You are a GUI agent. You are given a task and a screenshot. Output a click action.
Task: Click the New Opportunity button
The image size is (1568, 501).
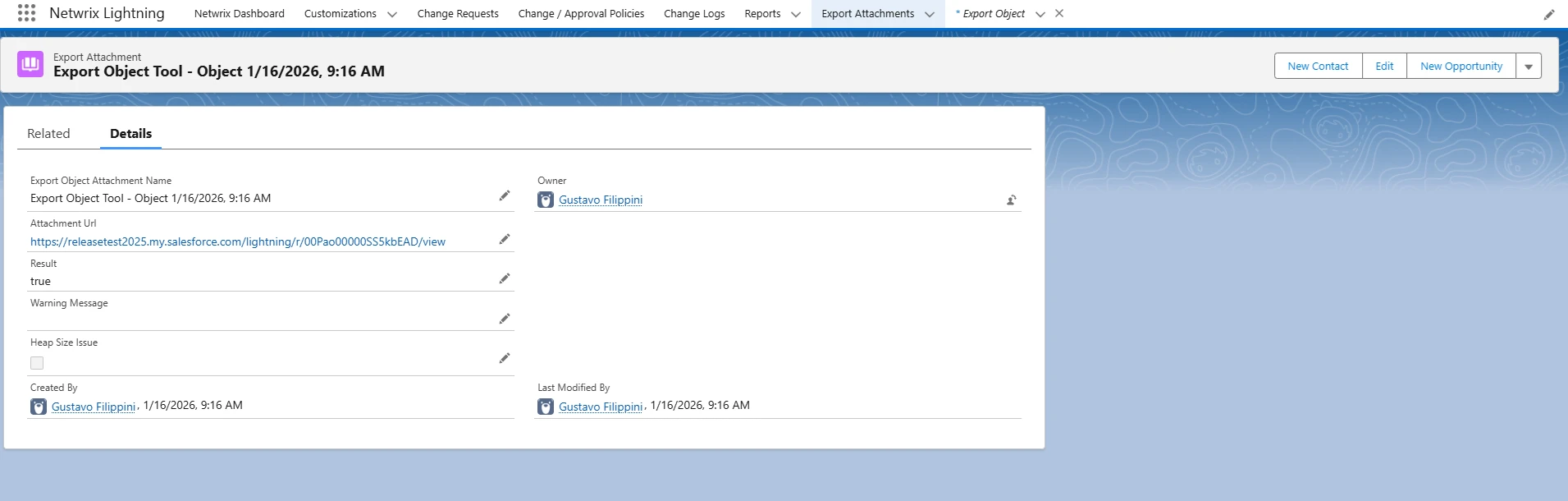(1461, 67)
